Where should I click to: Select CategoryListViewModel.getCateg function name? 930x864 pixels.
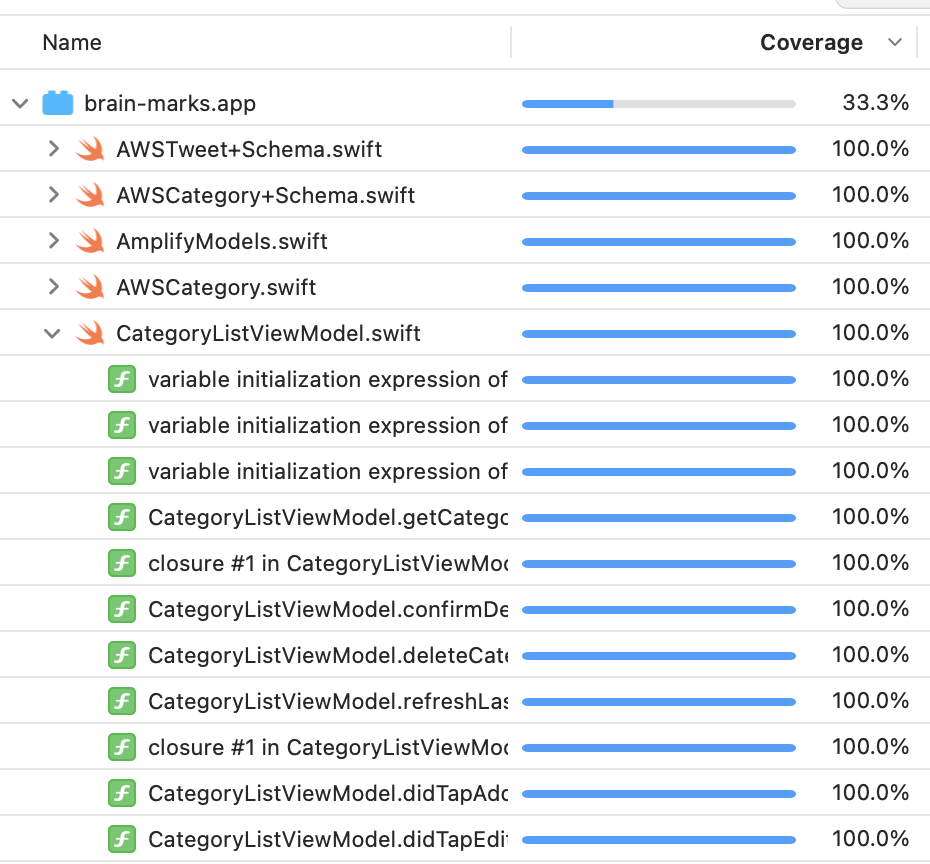tap(328, 518)
